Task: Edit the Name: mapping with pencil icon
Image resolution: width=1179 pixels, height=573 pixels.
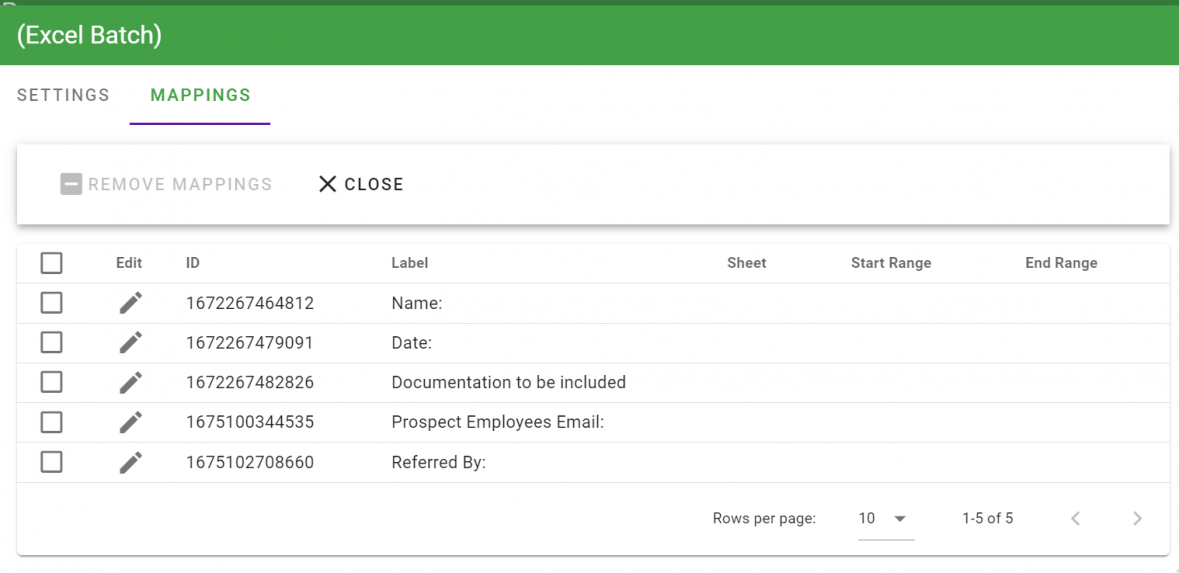Action: coord(130,303)
